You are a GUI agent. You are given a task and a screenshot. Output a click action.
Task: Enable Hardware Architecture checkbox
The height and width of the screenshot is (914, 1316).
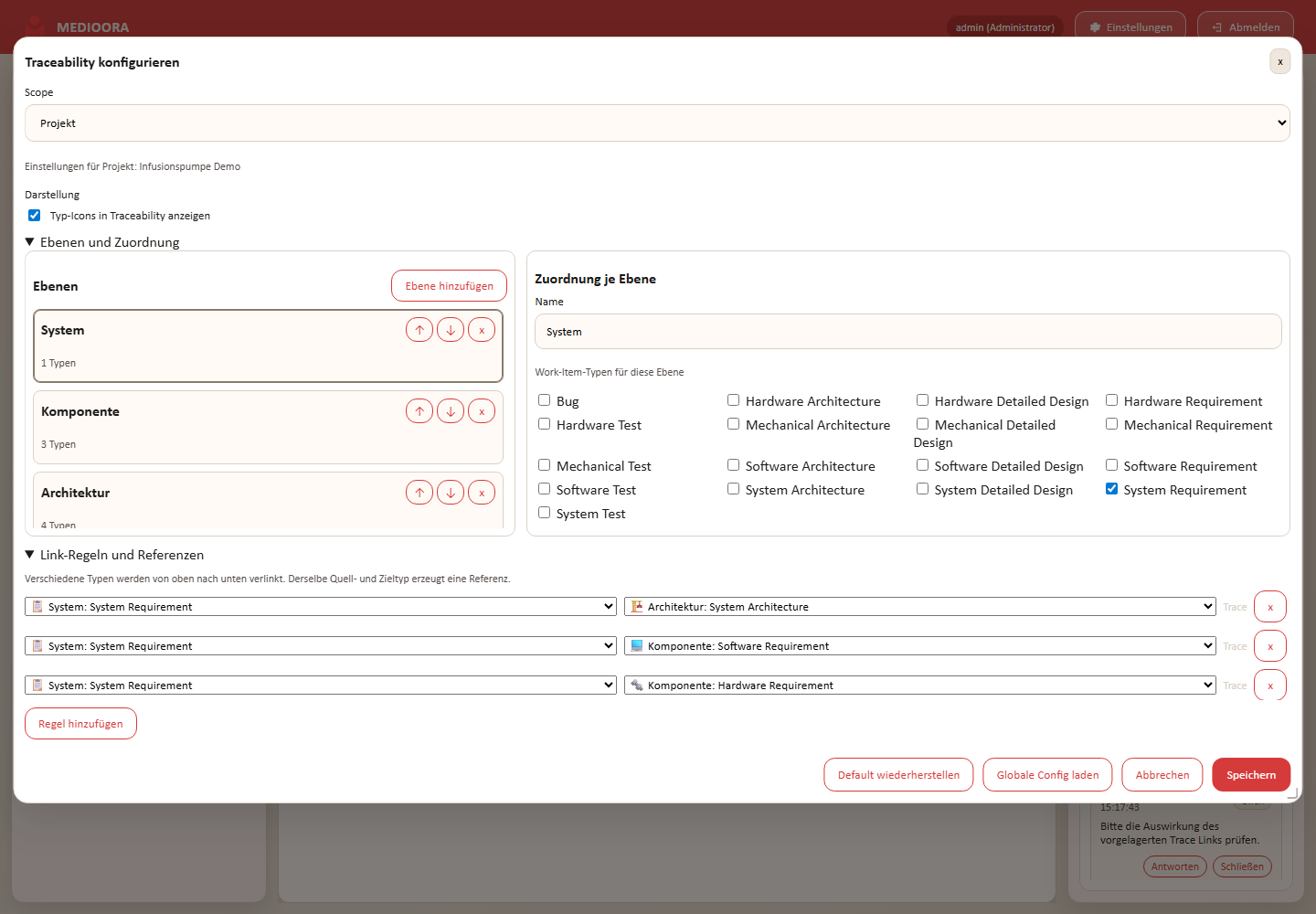[734, 400]
